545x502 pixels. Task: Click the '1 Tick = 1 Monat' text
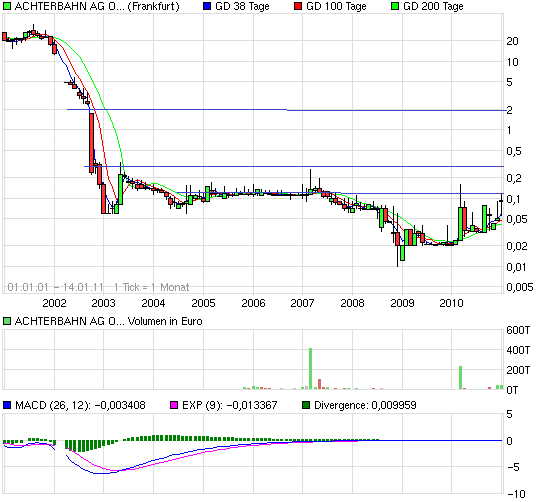(x=152, y=287)
